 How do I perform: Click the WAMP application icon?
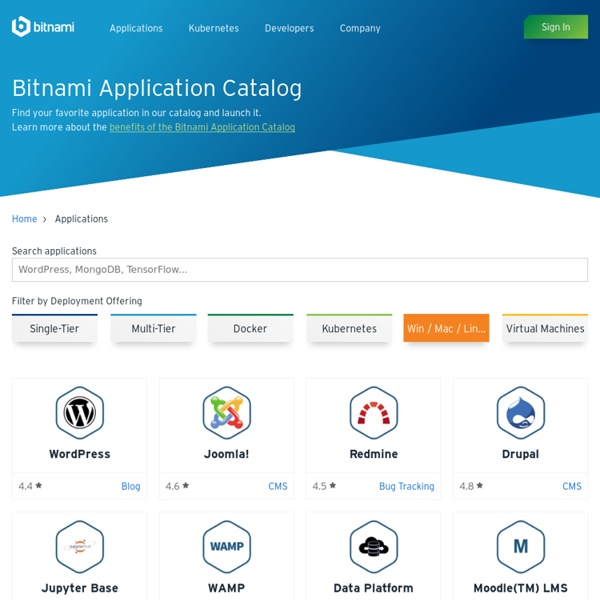tap(226, 546)
